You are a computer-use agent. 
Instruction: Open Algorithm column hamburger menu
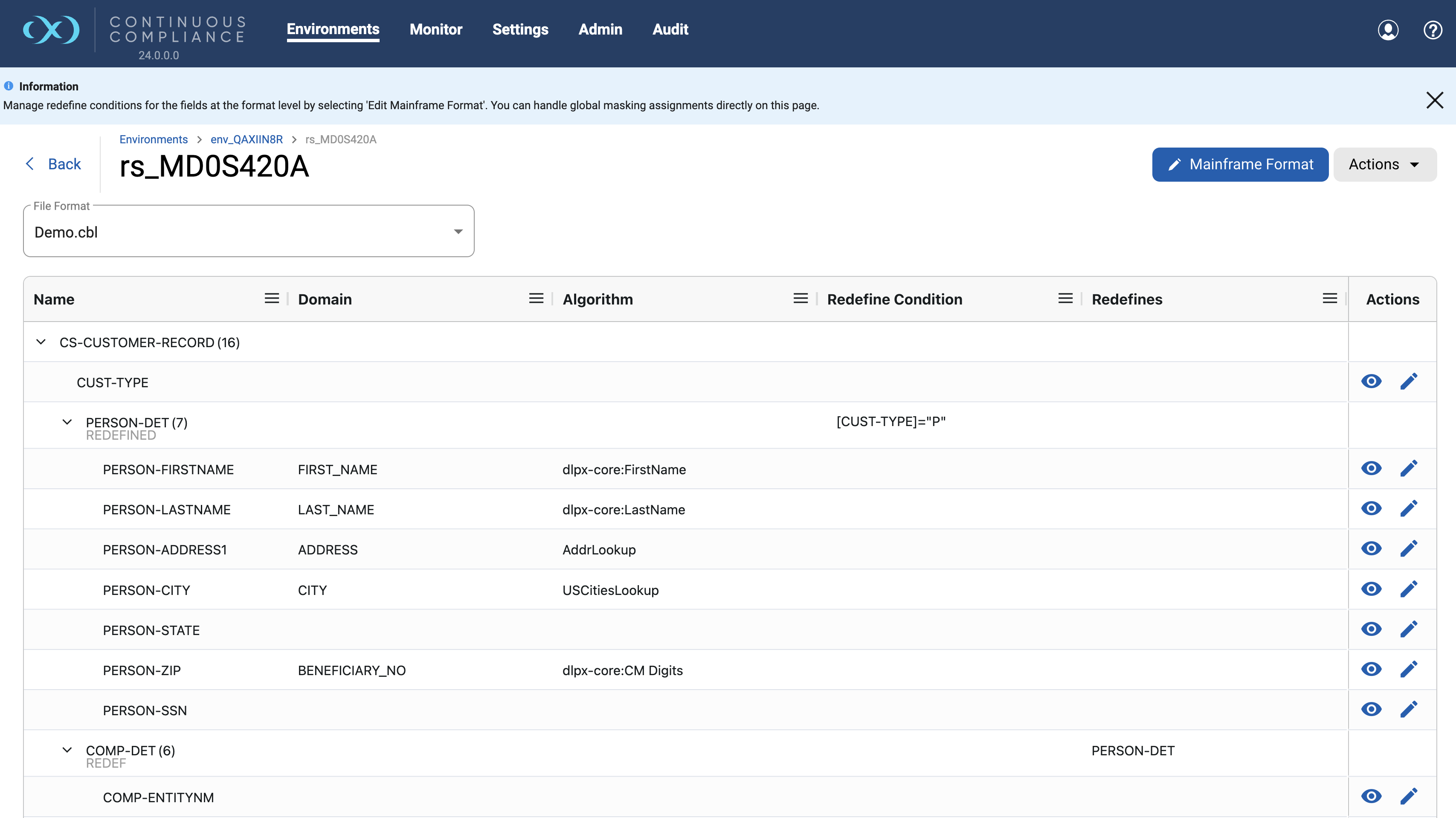point(801,299)
